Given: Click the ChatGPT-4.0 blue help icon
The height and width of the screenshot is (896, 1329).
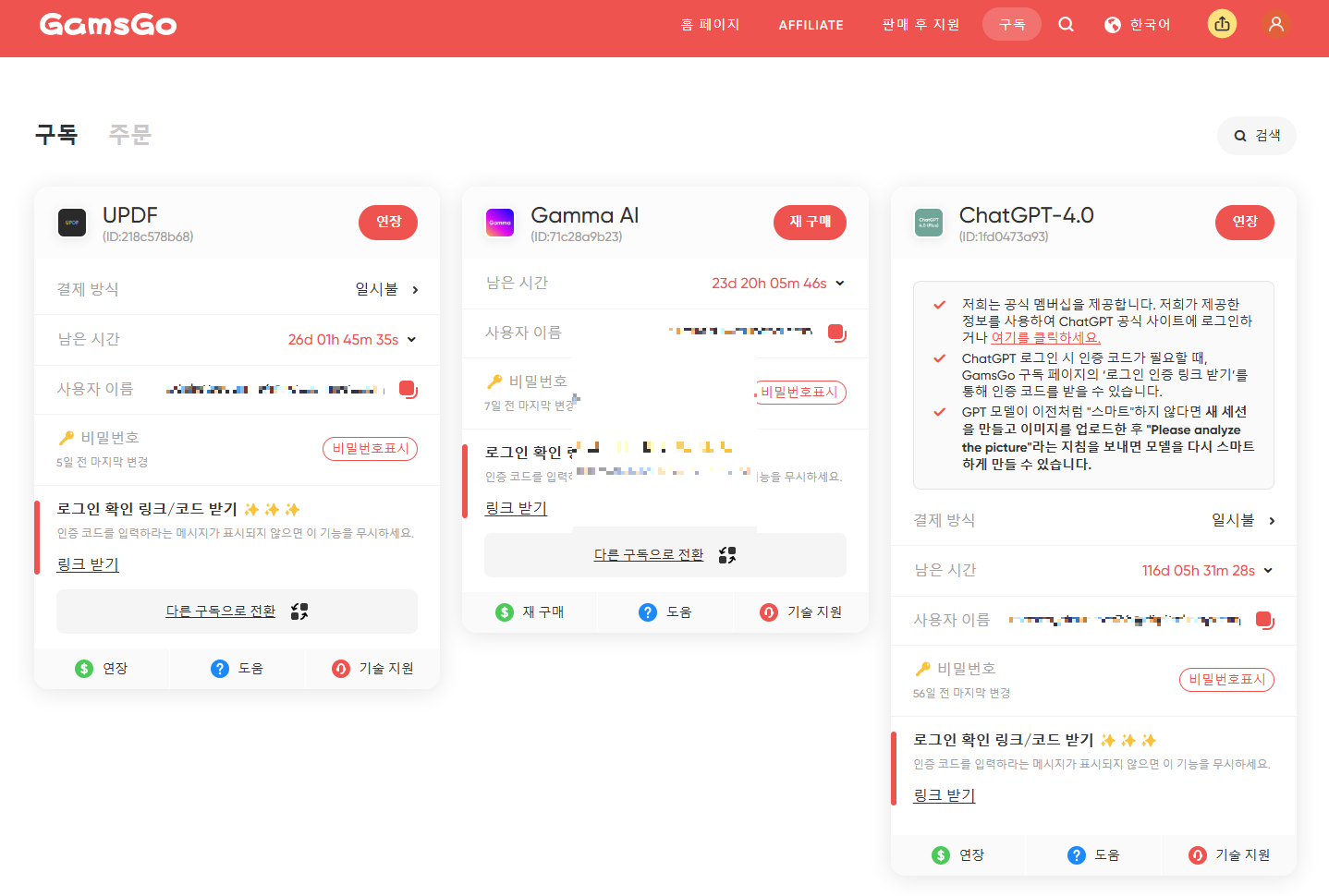Looking at the screenshot, I should pyautogui.click(x=1077, y=854).
